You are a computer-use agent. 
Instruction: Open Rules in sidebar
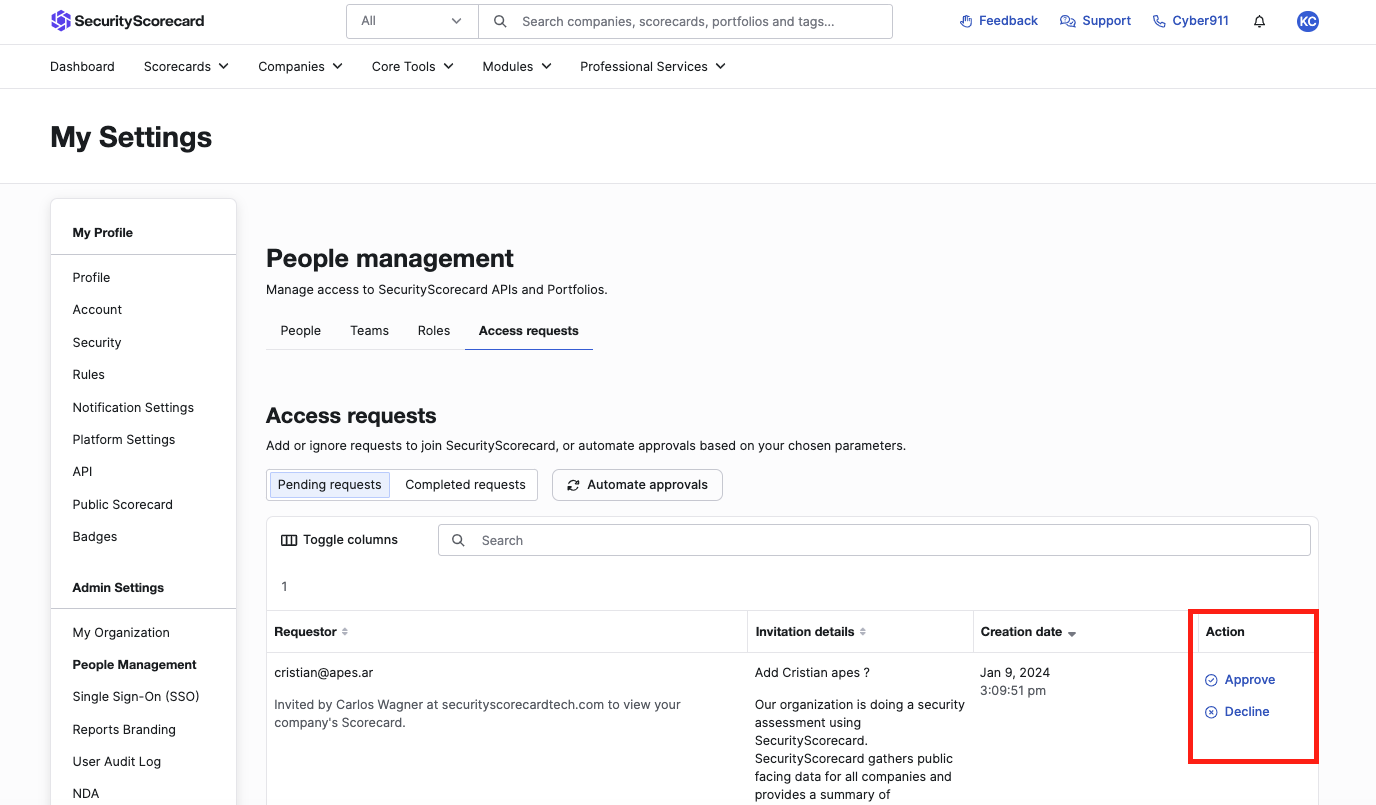click(x=88, y=375)
